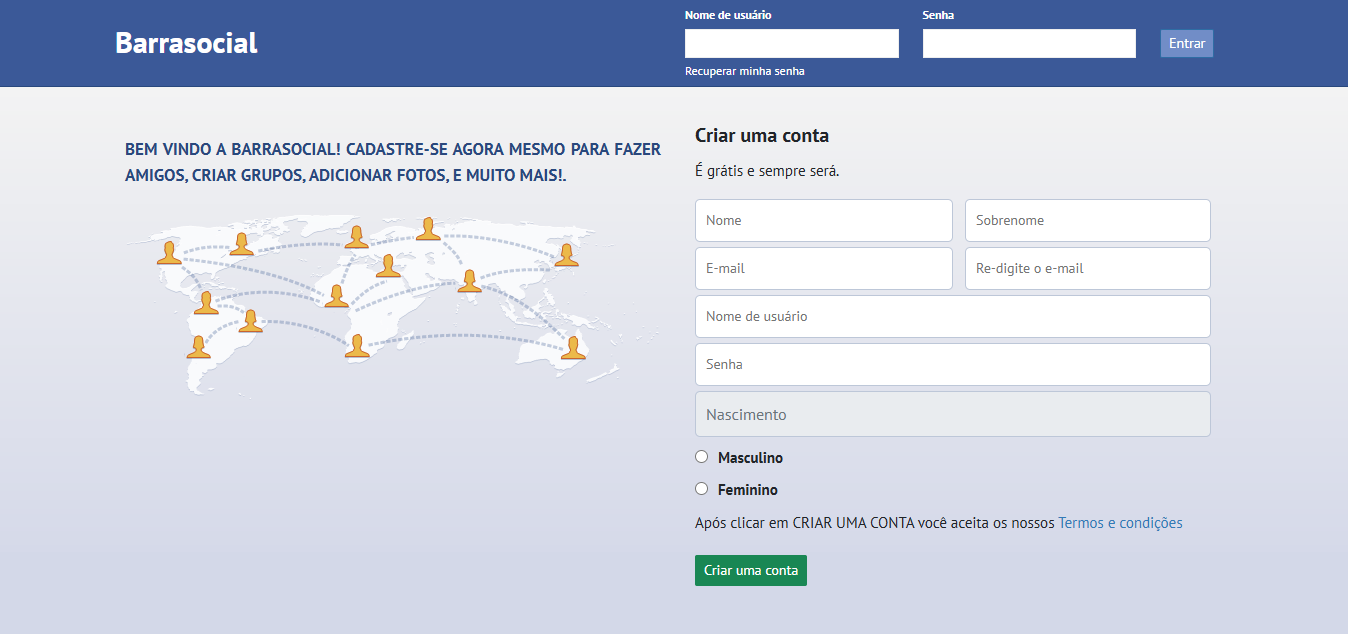
Task: Click the Senha field in the signup form
Action: tap(952, 364)
